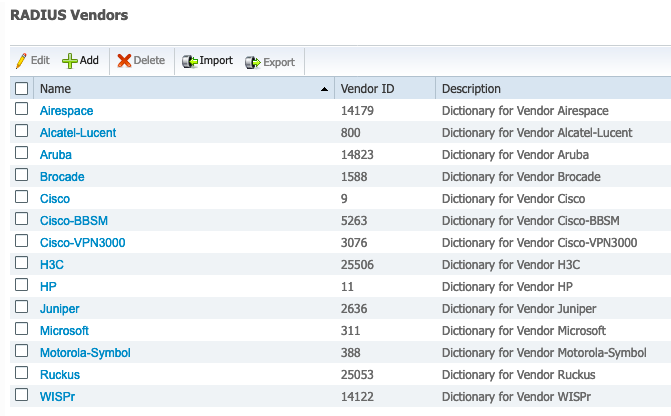Check the Juniper row checkbox
Image resolution: width=671 pixels, height=416 pixels.
[x=21, y=307]
